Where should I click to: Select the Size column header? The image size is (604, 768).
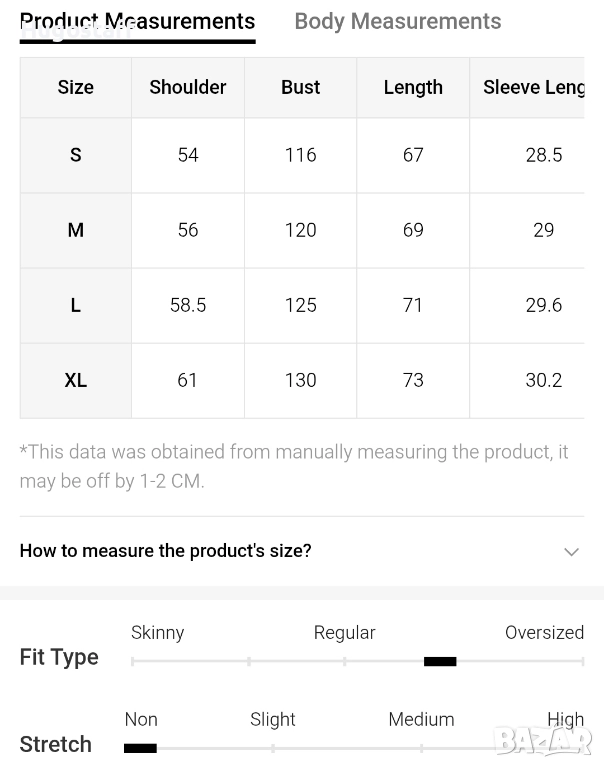click(x=75, y=88)
